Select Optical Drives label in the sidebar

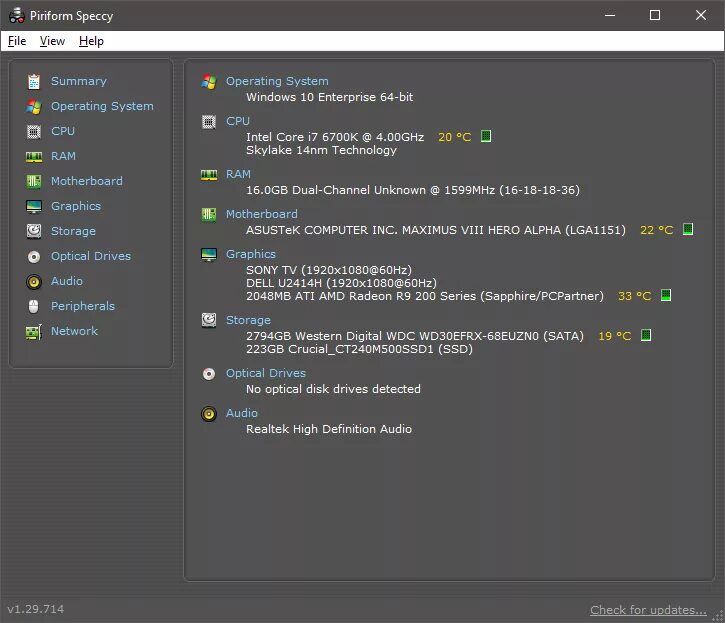click(91, 256)
